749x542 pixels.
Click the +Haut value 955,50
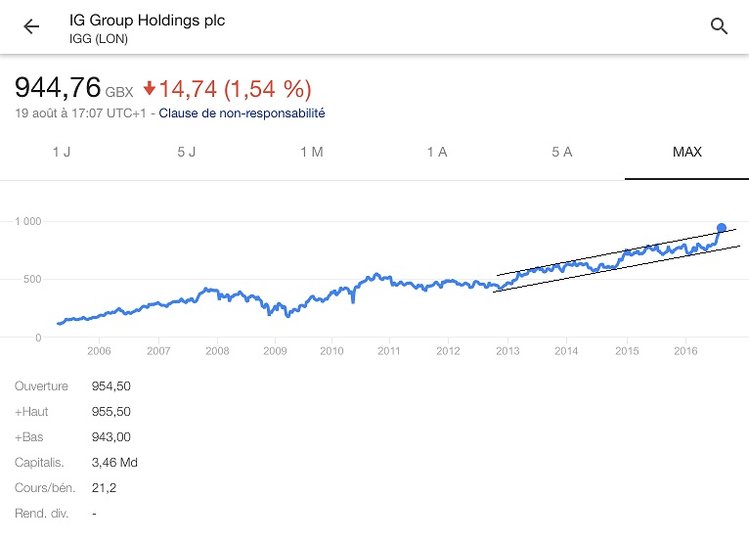[111, 411]
